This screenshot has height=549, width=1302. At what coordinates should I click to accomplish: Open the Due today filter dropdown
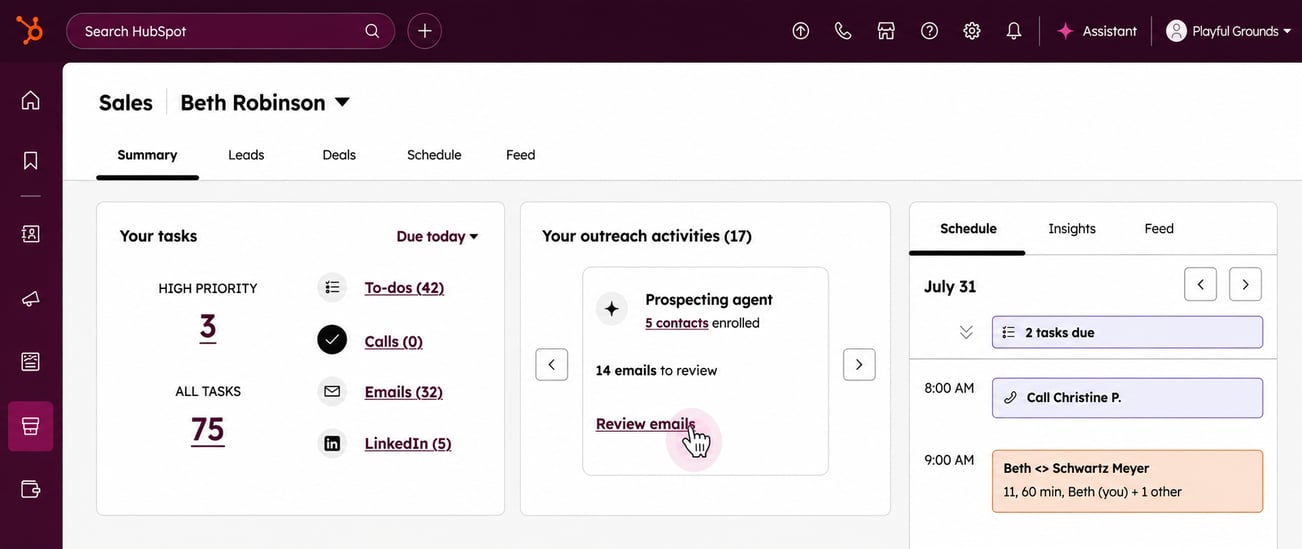[x=438, y=236]
